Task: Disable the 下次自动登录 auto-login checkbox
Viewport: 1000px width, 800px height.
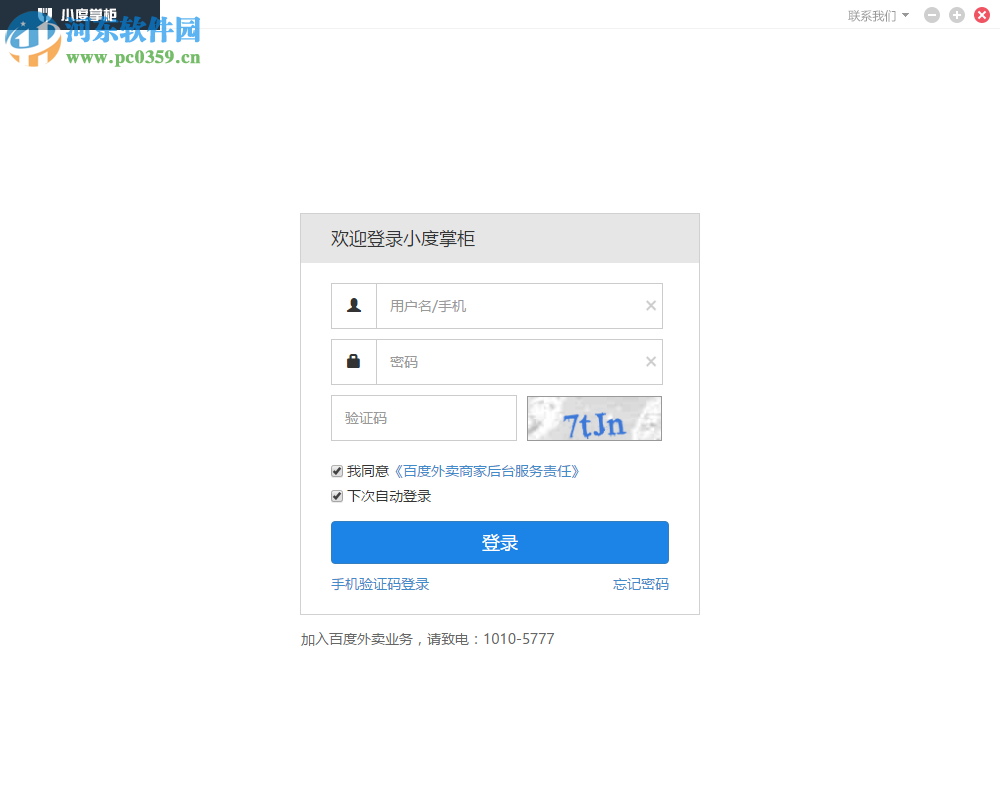Action: click(337, 496)
